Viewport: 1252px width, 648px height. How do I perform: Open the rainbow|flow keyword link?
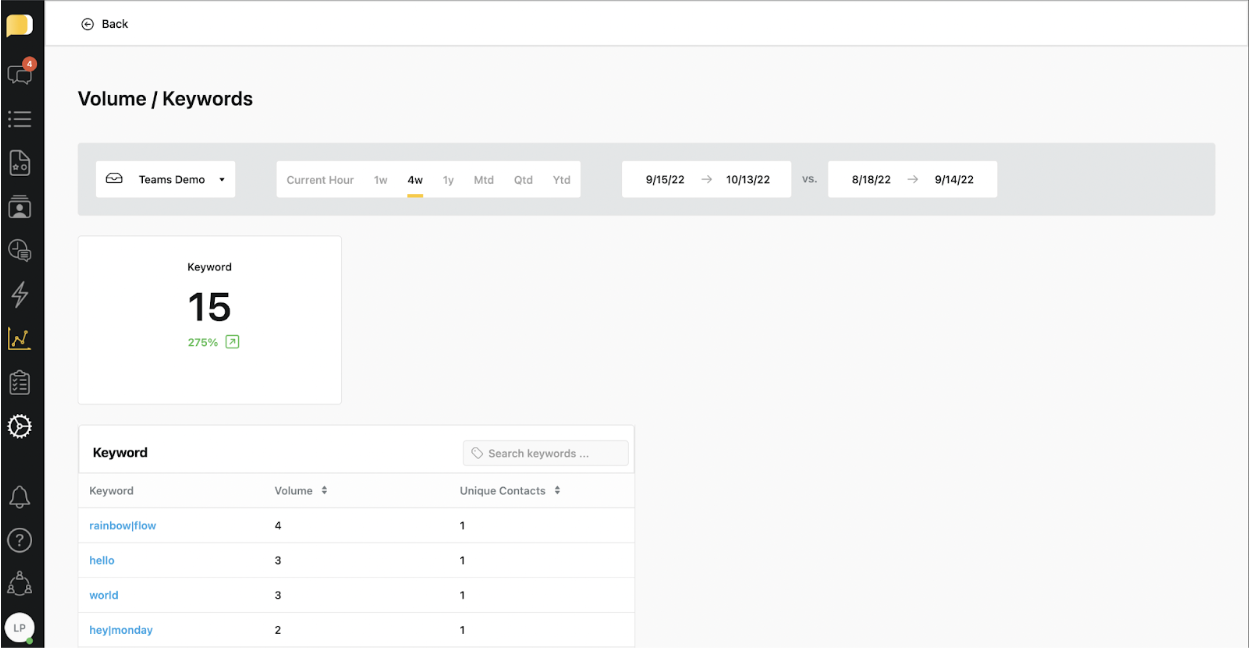click(123, 526)
